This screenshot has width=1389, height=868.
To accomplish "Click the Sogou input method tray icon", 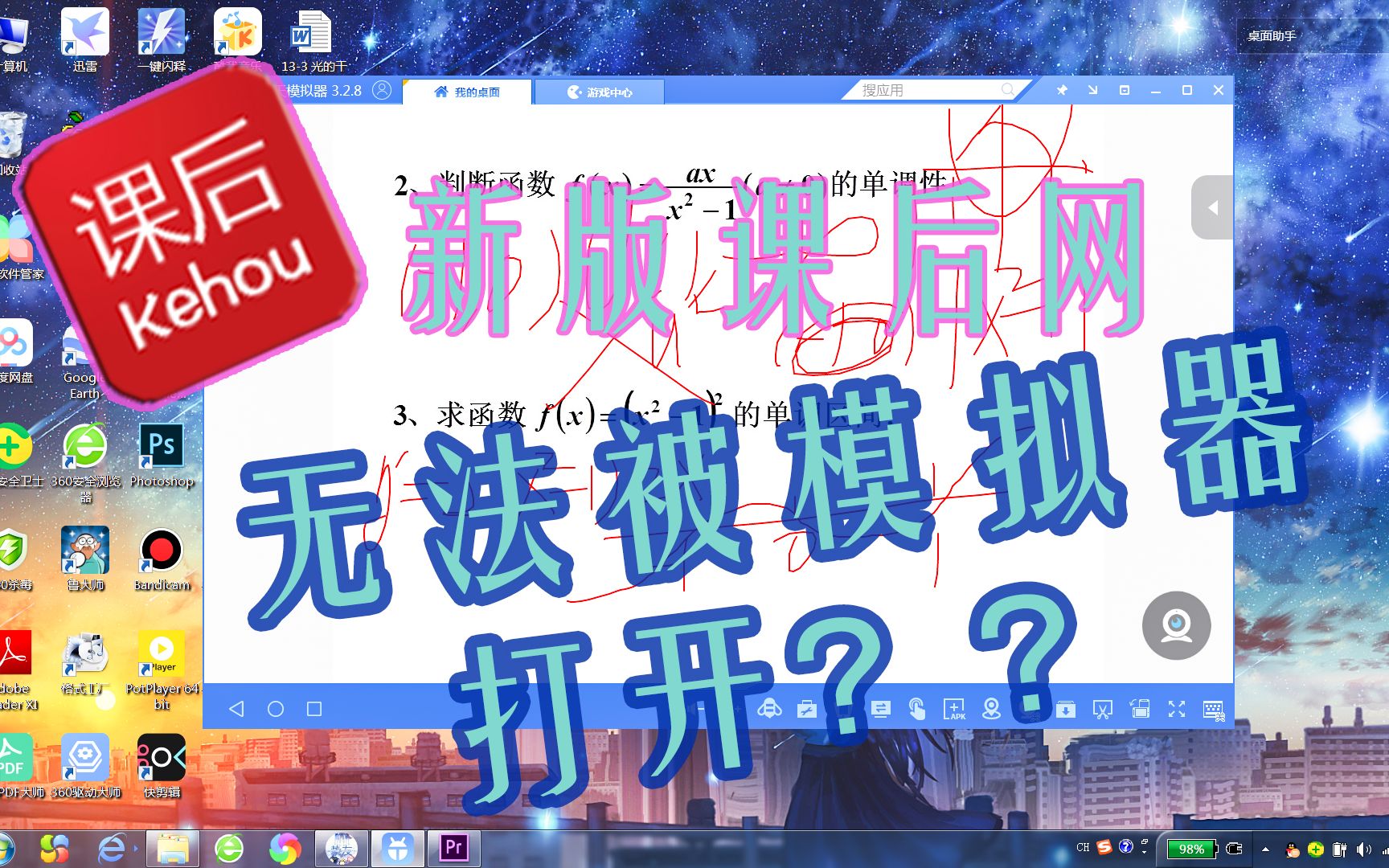I will click(x=1104, y=847).
